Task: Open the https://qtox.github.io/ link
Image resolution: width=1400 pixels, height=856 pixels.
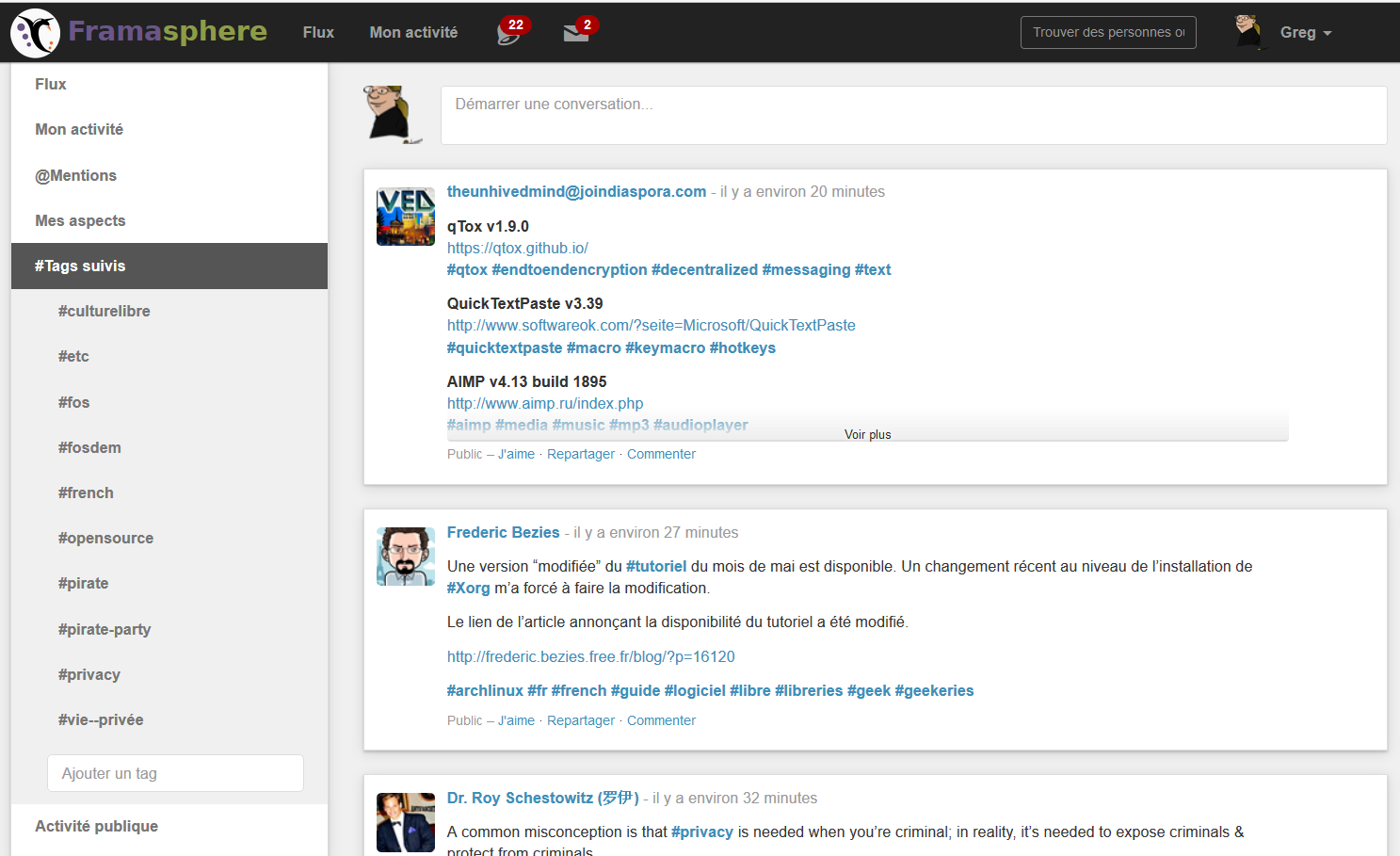Action: click(518, 248)
